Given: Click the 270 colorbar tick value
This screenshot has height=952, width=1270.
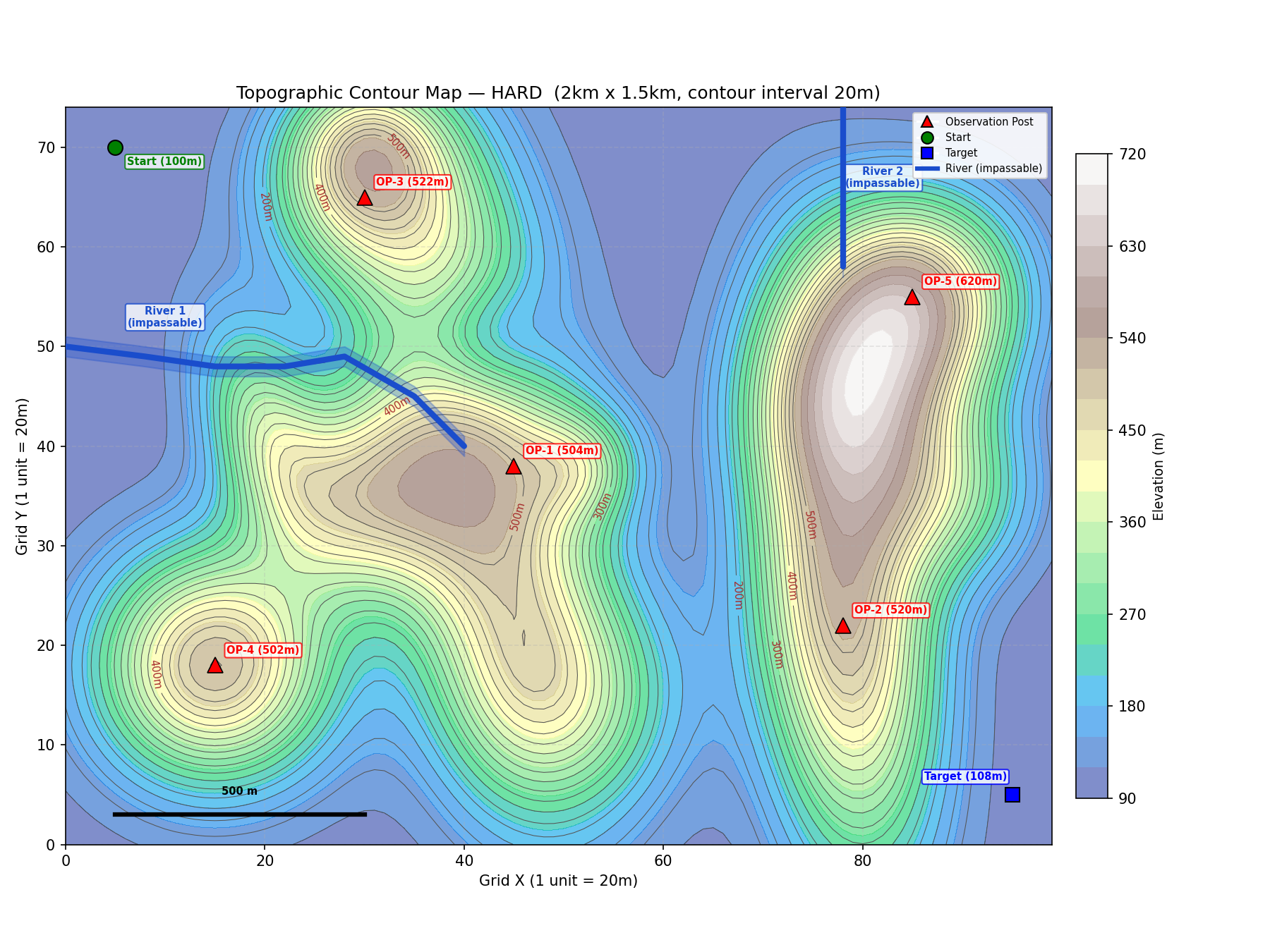Looking at the screenshot, I should coord(1132,614).
